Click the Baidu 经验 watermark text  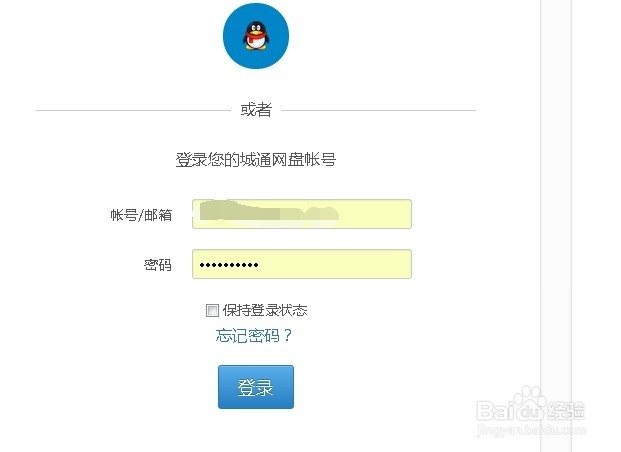pyautogui.click(x=566, y=411)
